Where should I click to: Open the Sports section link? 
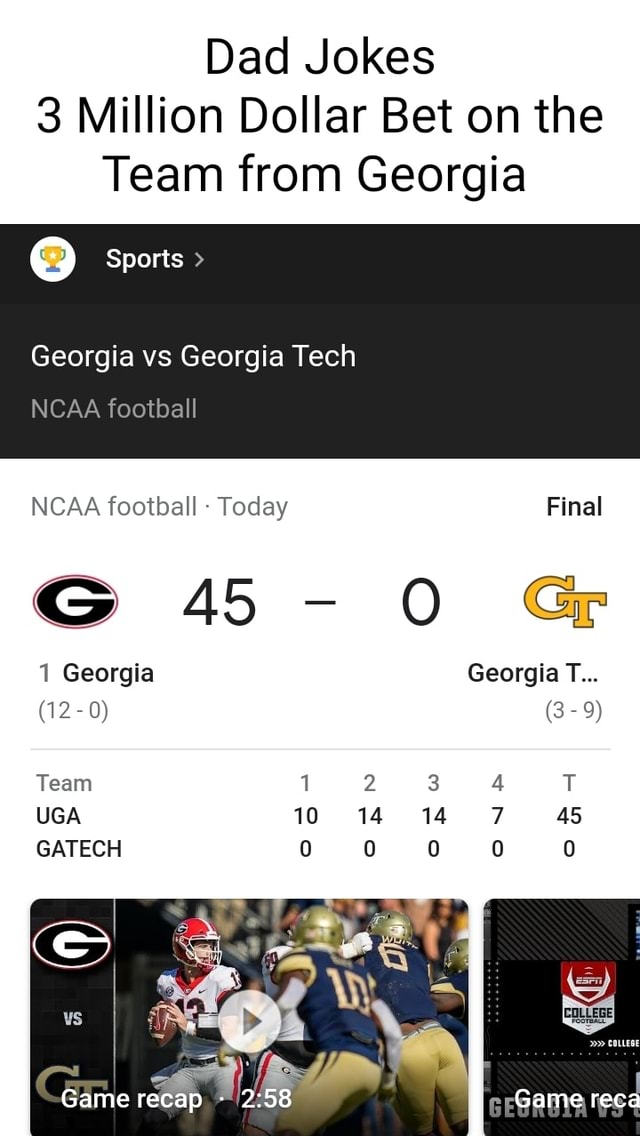(145, 259)
